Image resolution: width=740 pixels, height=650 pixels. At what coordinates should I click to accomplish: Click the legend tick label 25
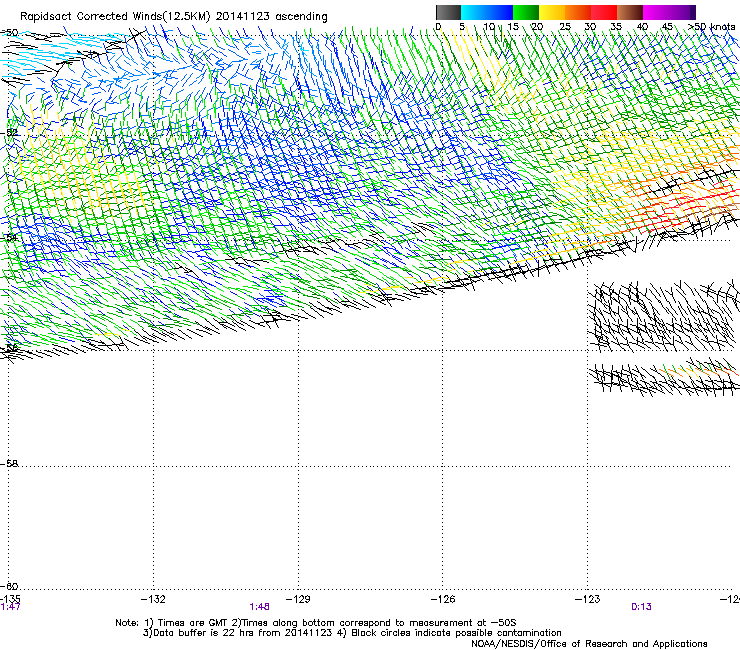pyautogui.click(x=565, y=27)
